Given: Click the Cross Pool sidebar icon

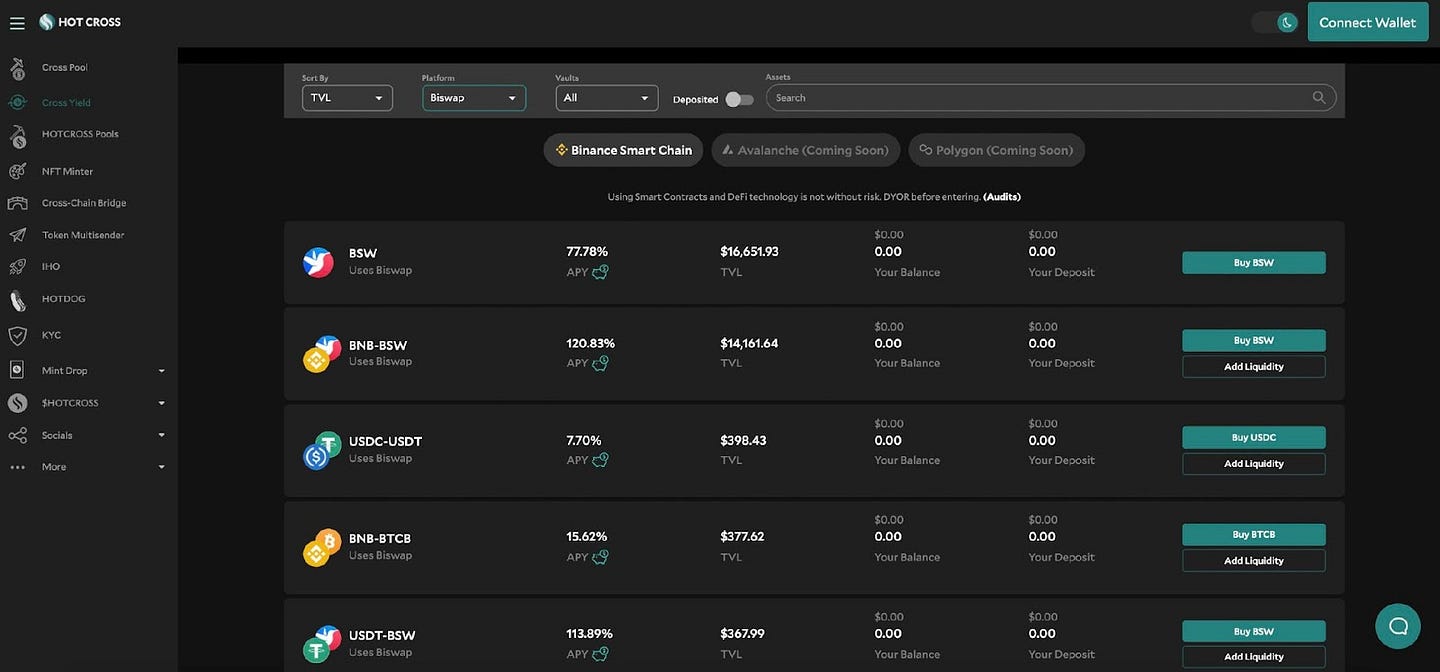Looking at the screenshot, I should pyautogui.click(x=17, y=68).
